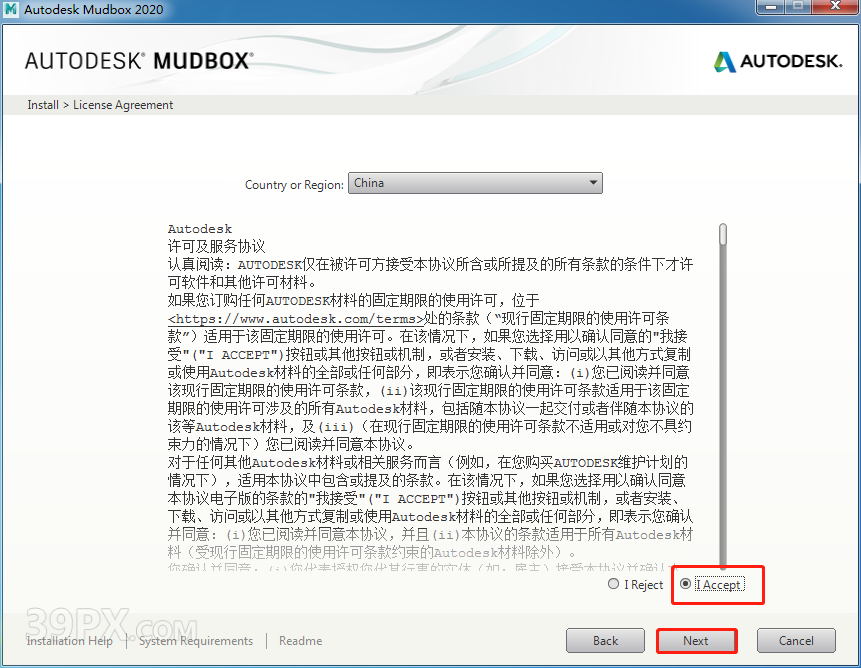Select the I Reject radio button
Screen dimensions: 861x668
tap(614, 585)
